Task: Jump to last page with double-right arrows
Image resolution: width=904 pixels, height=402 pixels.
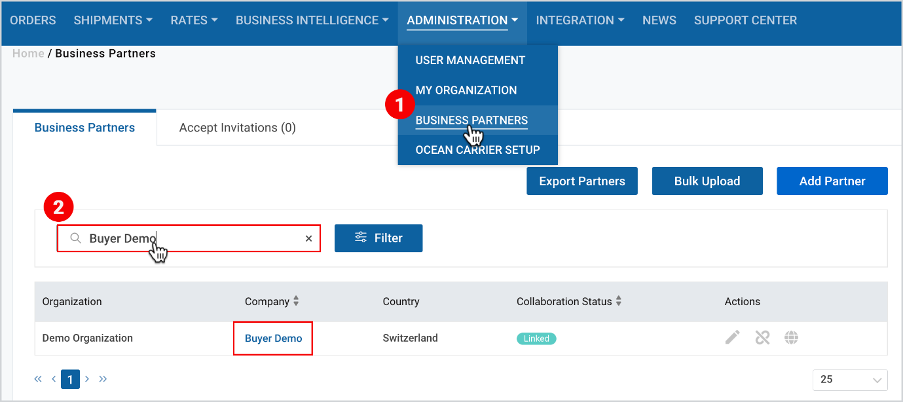Action: [x=103, y=379]
